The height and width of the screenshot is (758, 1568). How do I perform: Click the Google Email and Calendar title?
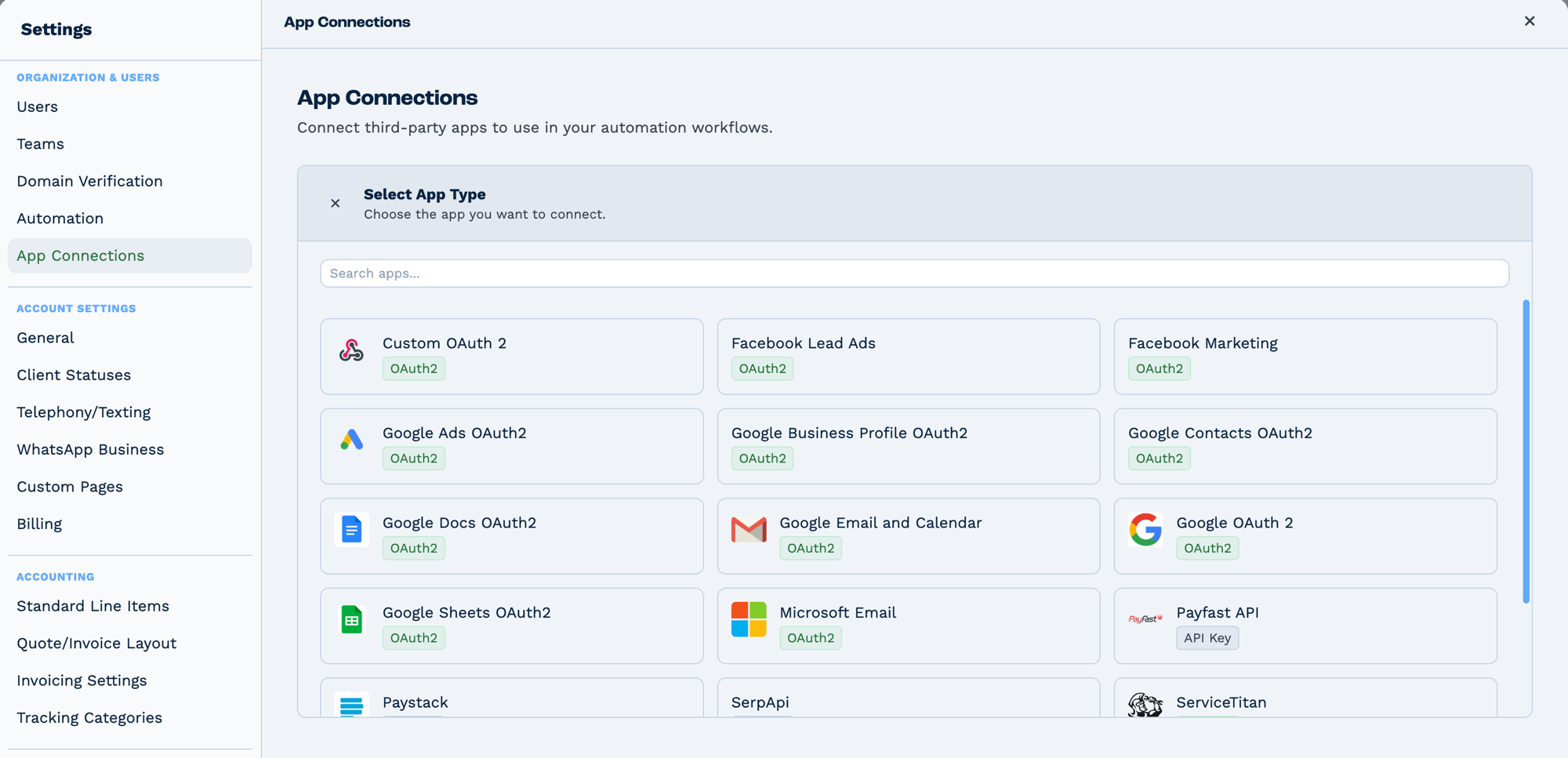[x=880, y=523]
